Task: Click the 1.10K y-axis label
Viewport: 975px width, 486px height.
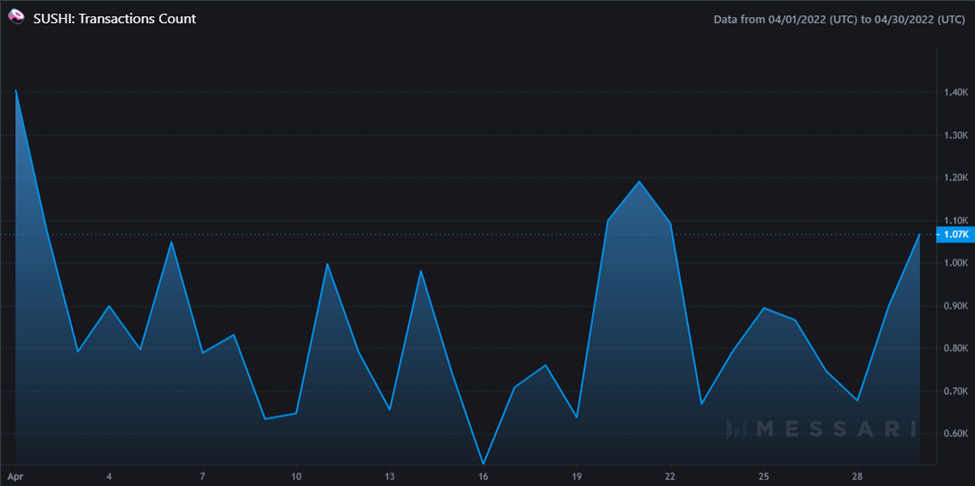Action: (954, 221)
